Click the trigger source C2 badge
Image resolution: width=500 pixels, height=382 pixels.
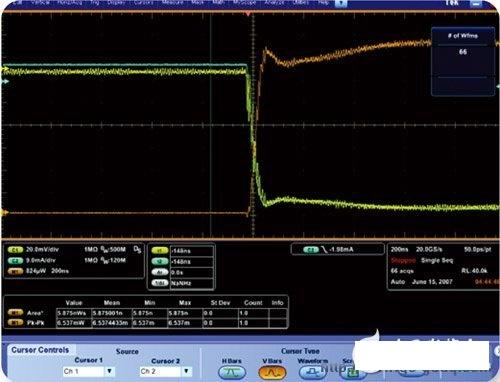click(310, 250)
